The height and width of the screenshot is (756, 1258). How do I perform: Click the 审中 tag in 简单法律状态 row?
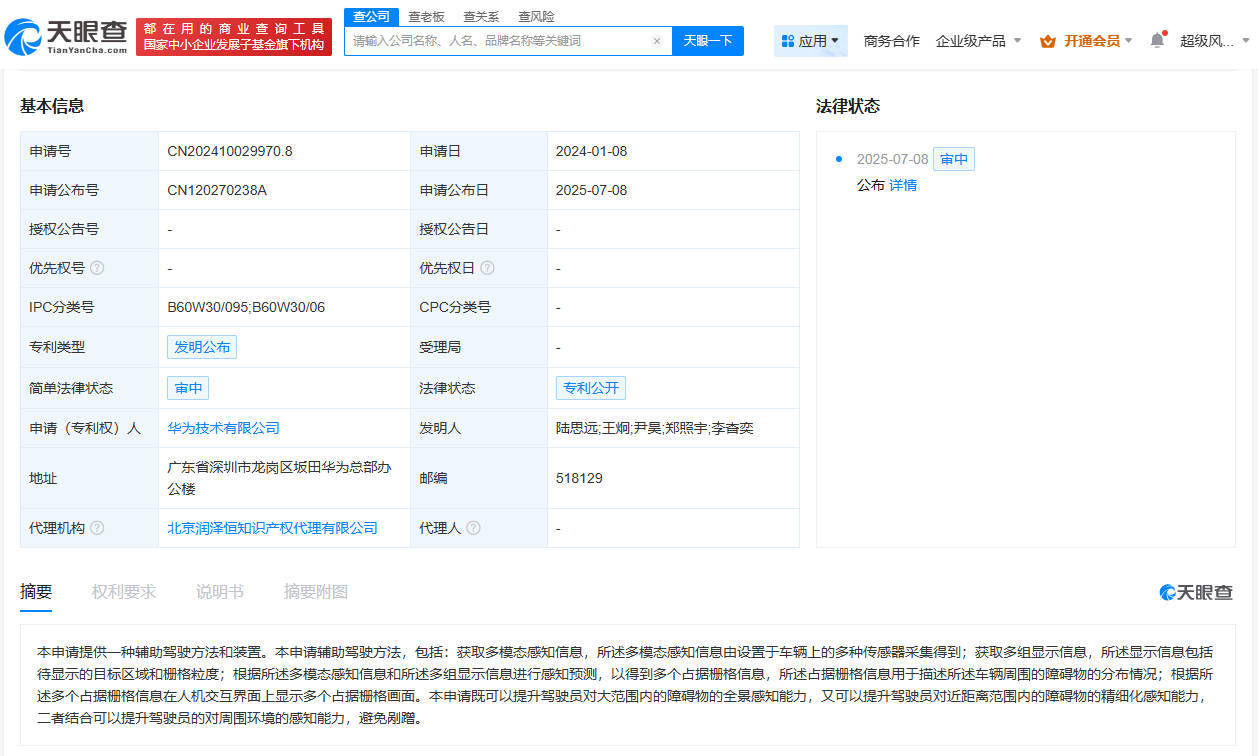click(x=188, y=388)
